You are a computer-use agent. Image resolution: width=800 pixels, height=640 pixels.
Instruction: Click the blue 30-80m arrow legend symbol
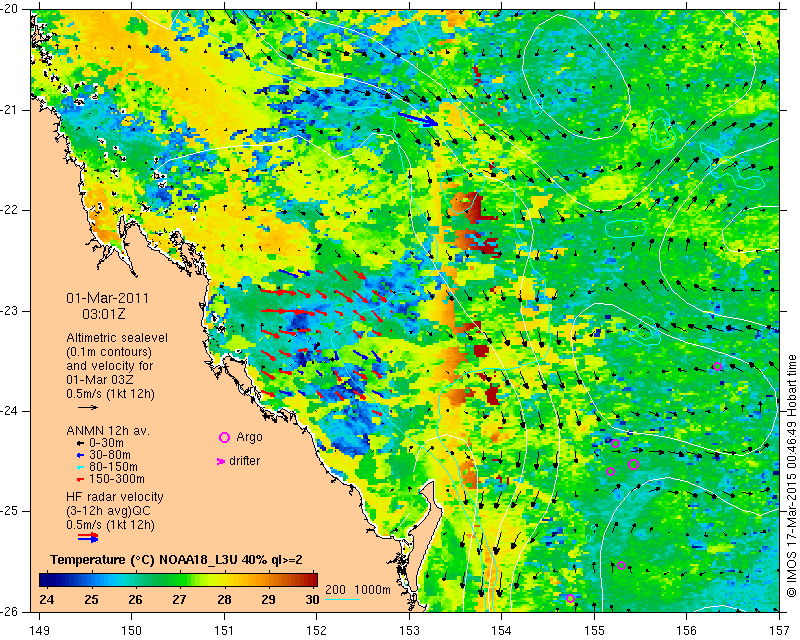(80, 455)
